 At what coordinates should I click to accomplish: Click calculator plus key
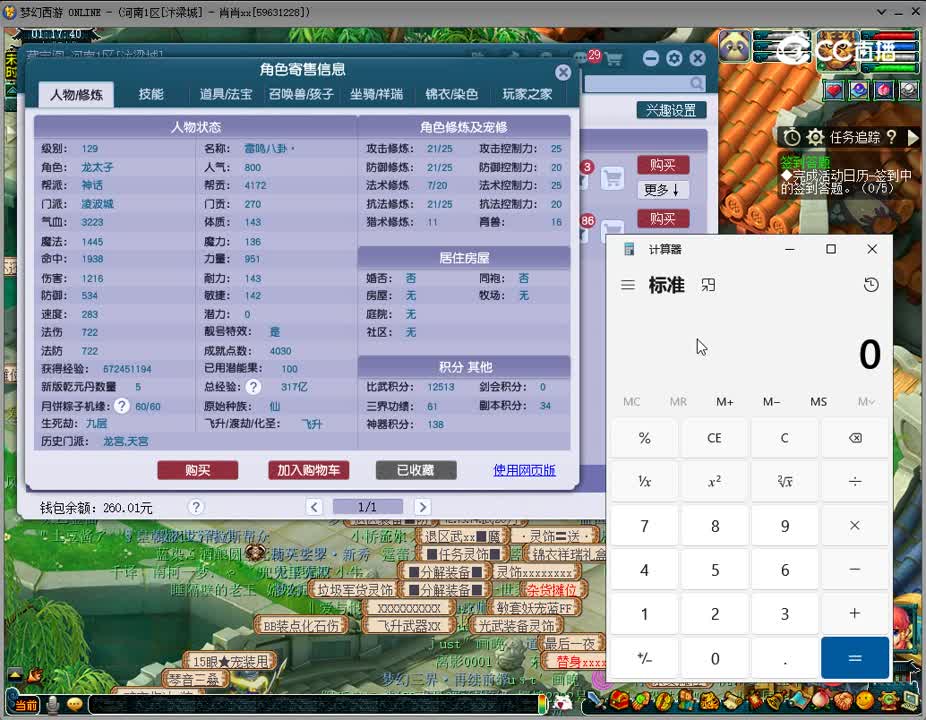855,614
